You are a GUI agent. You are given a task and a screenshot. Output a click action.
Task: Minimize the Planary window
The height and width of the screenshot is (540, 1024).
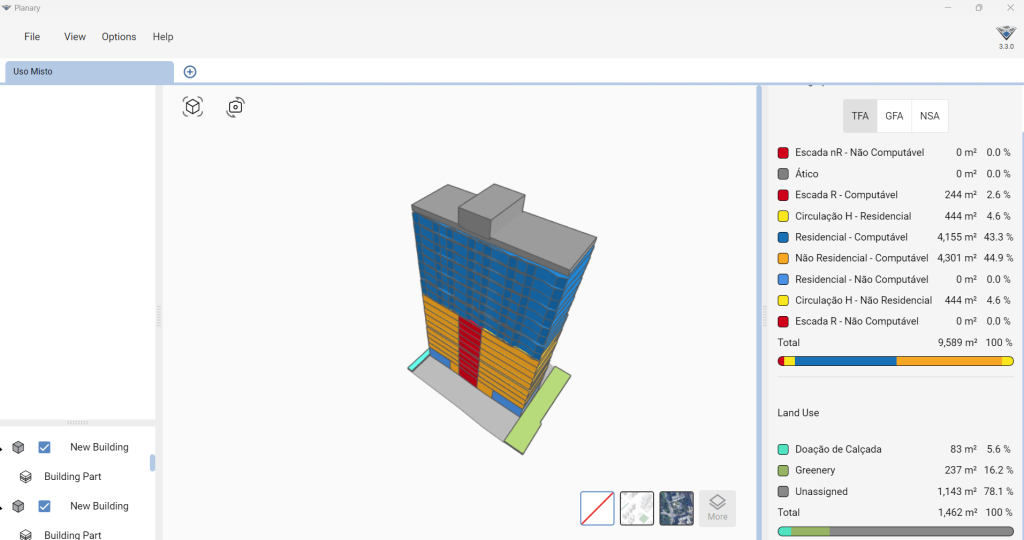(948, 8)
